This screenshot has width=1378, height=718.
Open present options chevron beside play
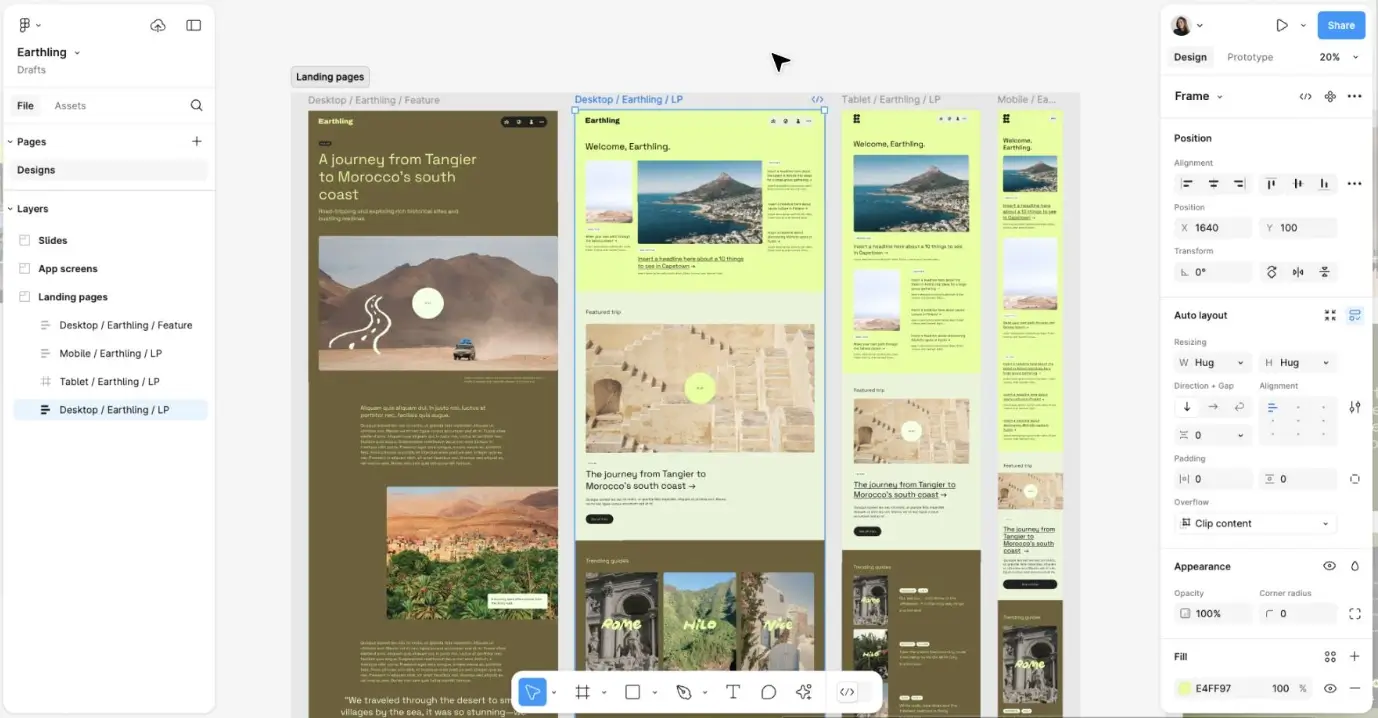click(x=1303, y=25)
